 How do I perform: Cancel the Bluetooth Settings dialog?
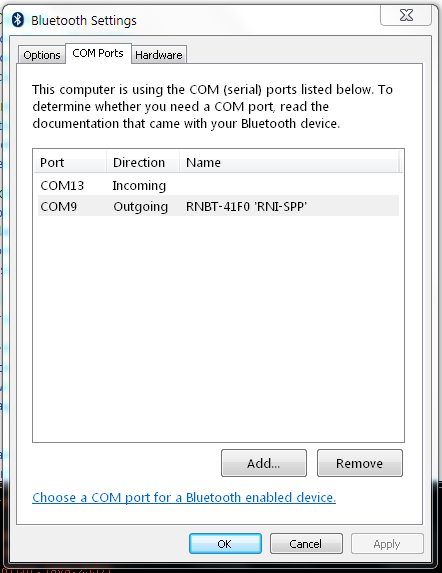(306, 543)
